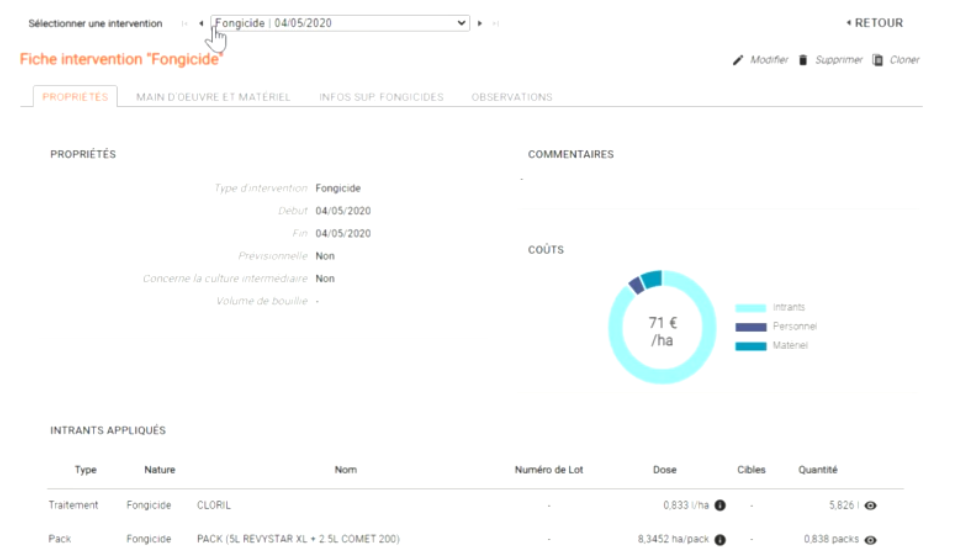Click the Fiche intervention "Fongicide" title
Image resolution: width=980 pixels, height=554 pixels.
click(x=121, y=59)
